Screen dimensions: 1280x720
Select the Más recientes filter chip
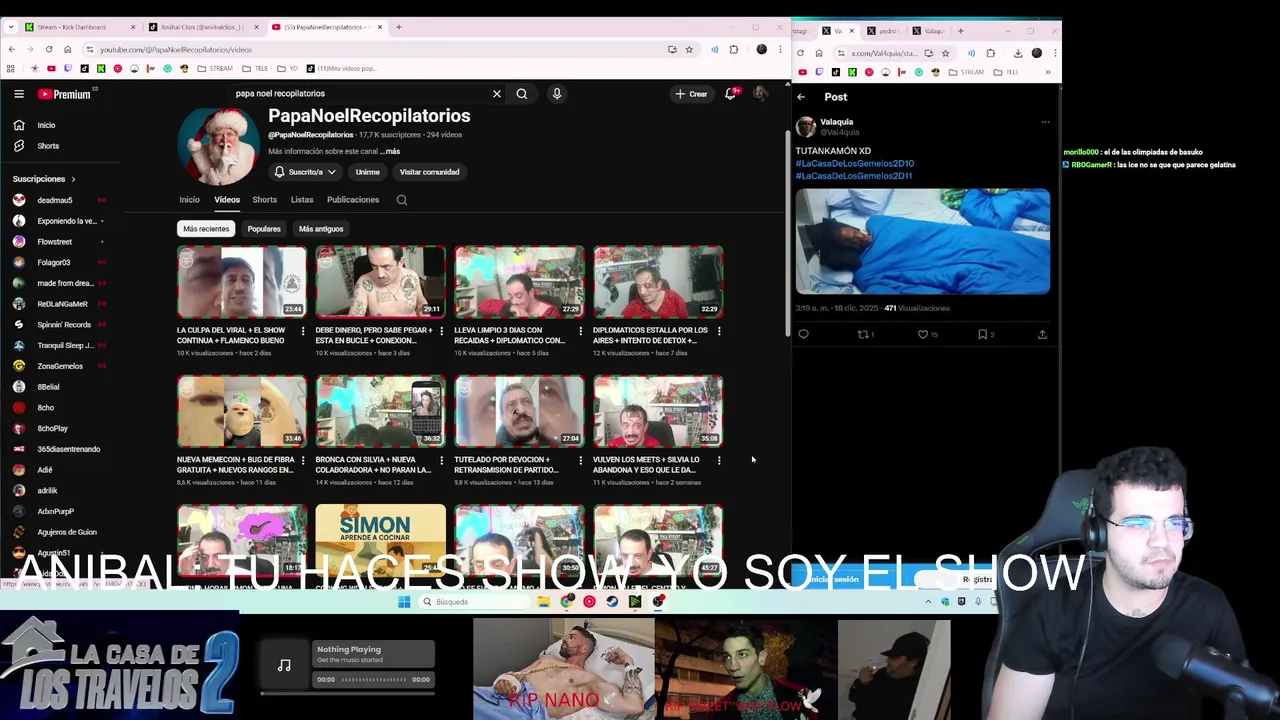point(206,229)
